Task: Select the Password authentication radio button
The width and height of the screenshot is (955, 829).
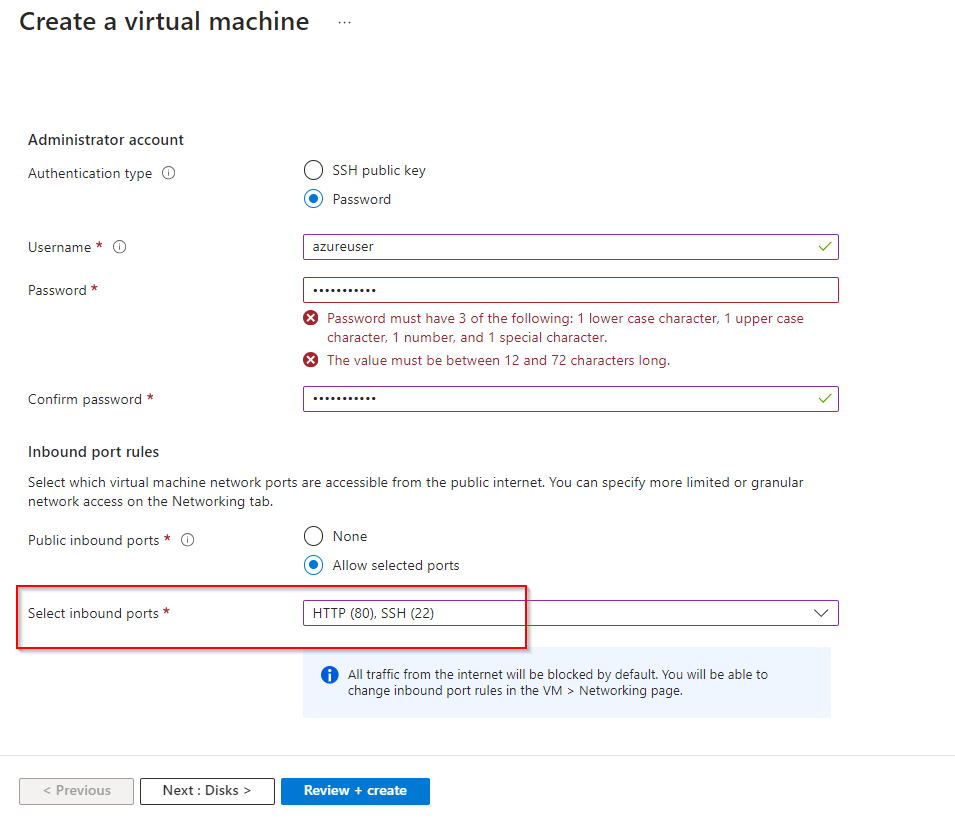Action: tap(314, 199)
